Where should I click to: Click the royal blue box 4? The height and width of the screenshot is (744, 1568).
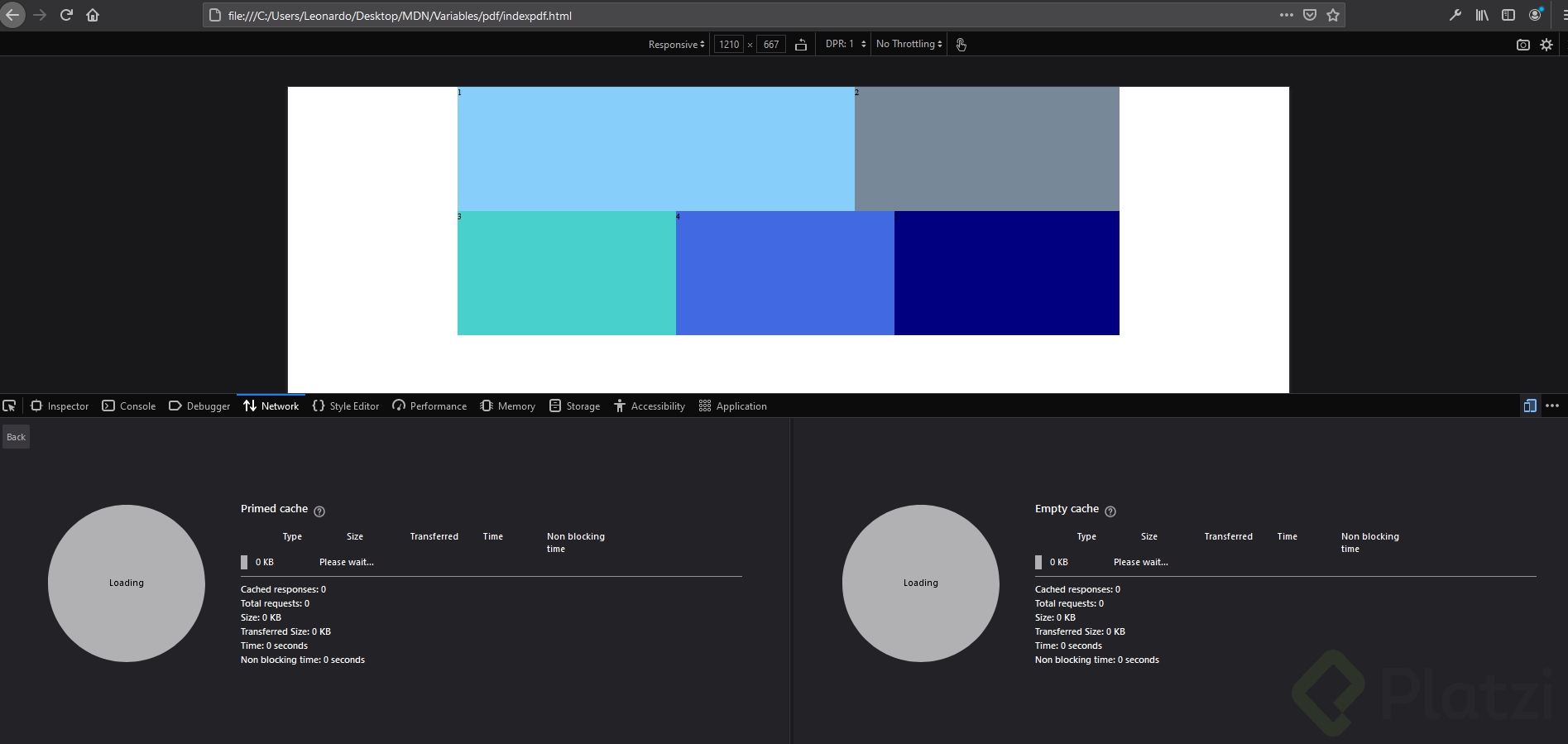pos(785,273)
